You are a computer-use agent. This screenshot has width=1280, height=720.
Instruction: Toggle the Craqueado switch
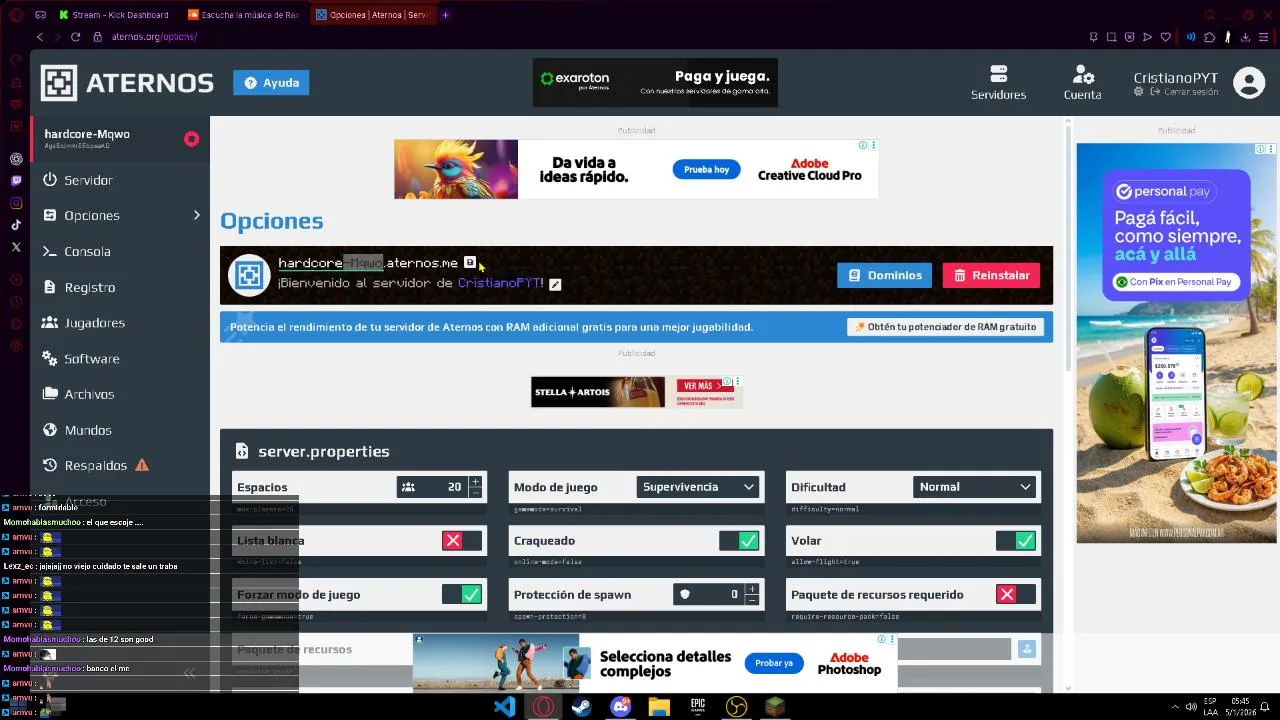tap(739, 541)
